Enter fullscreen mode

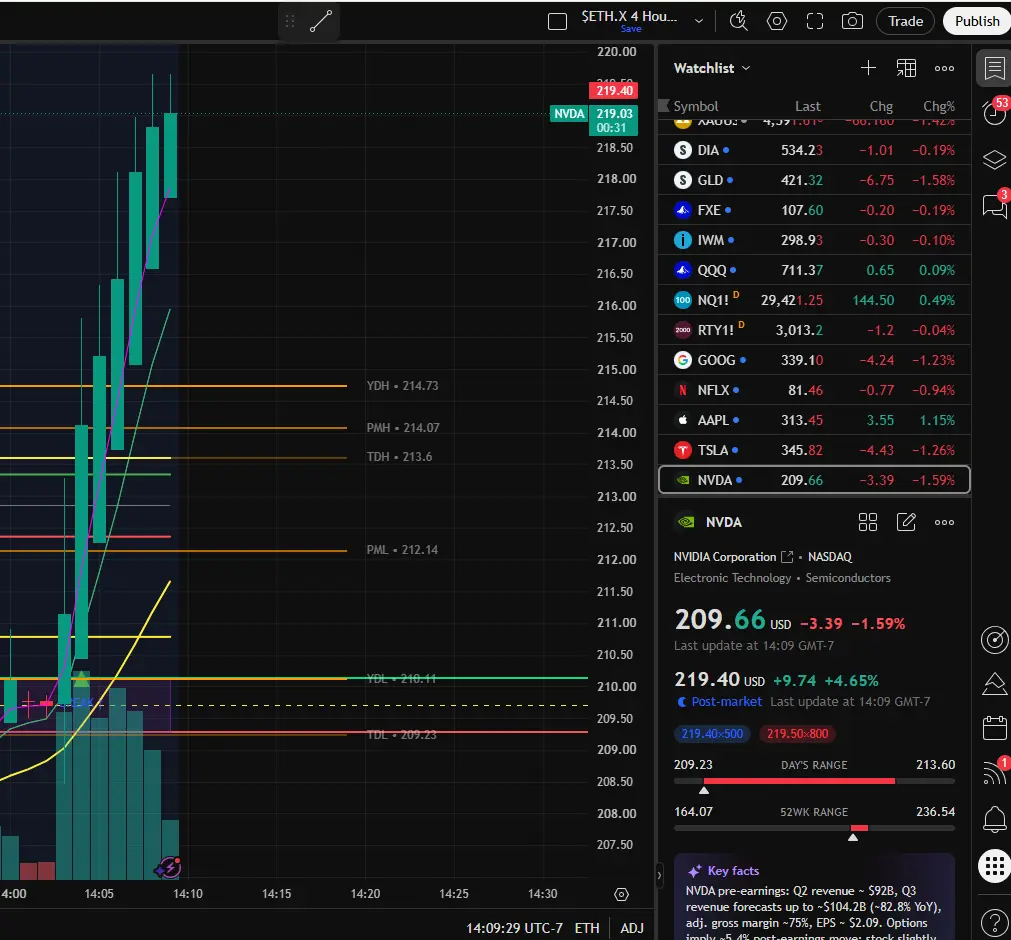click(815, 21)
